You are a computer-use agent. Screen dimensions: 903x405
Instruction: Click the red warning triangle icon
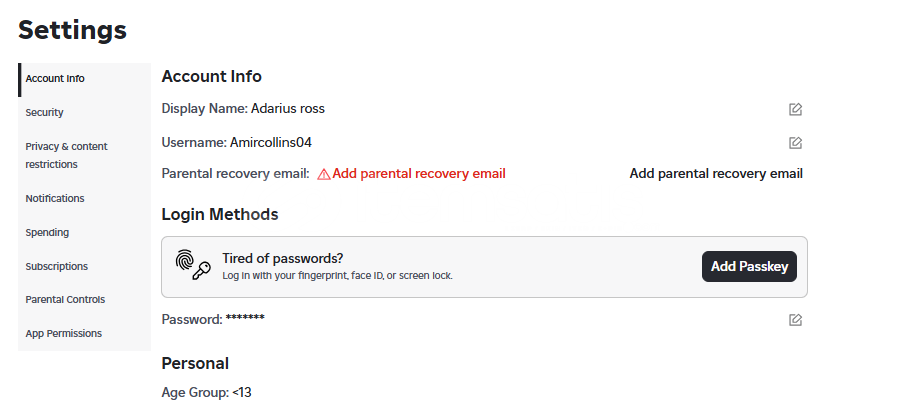pyautogui.click(x=324, y=174)
